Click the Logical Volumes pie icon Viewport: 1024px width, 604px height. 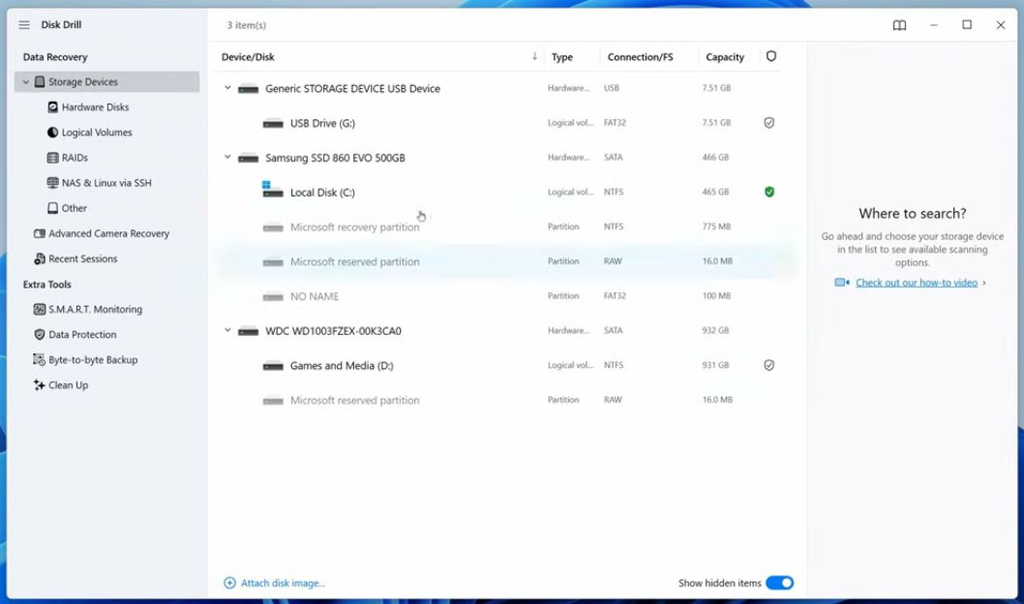click(x=53, y=133)
